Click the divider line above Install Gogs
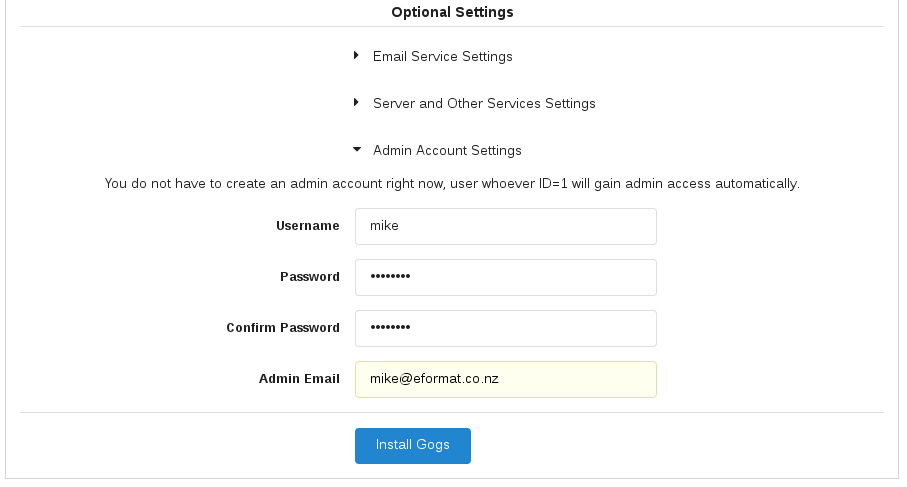This screenshot has height=487, width=907. pyautogui.click(x=452, y=412)
